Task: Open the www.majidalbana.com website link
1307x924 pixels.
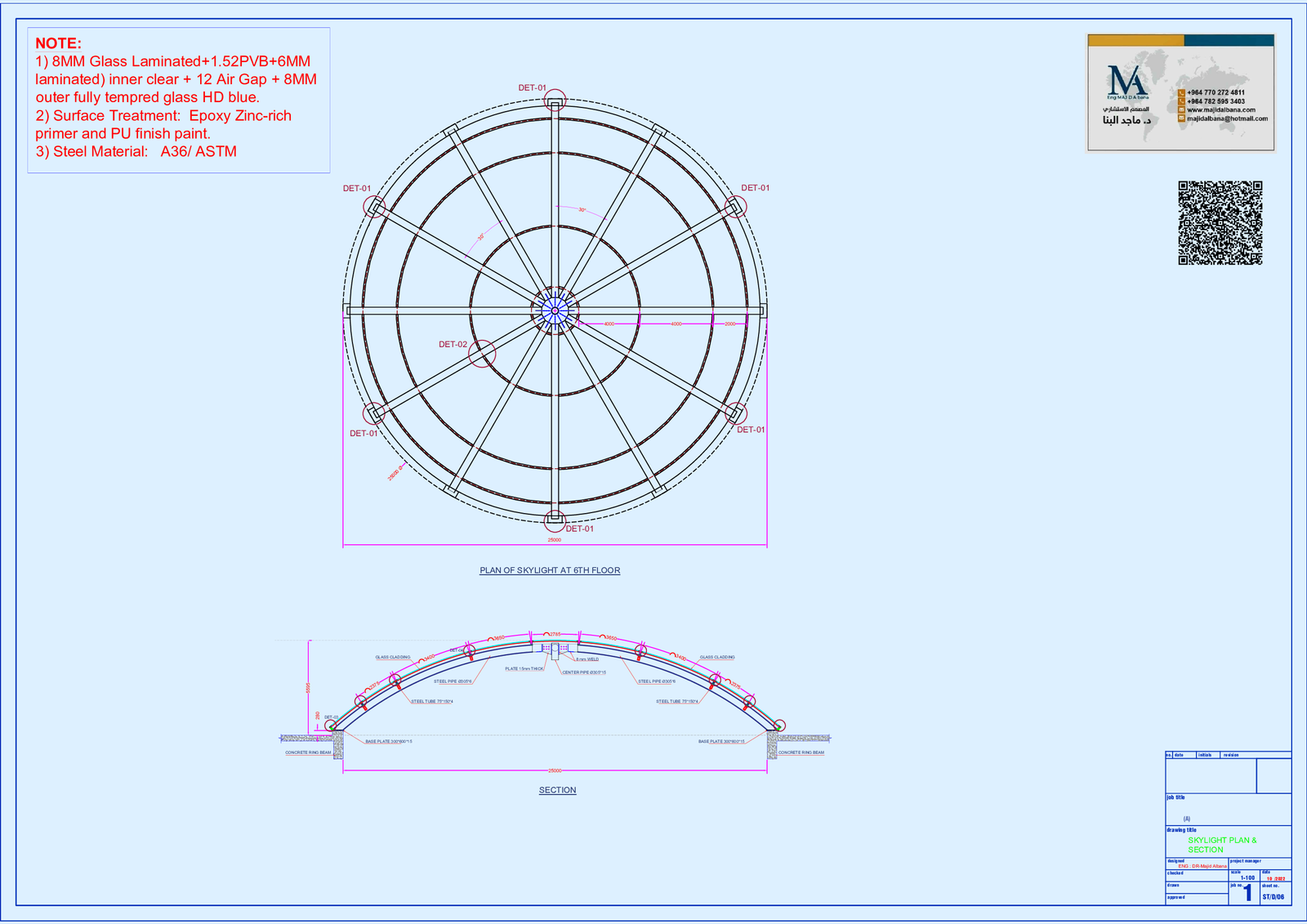Action: coord(1220,109)
